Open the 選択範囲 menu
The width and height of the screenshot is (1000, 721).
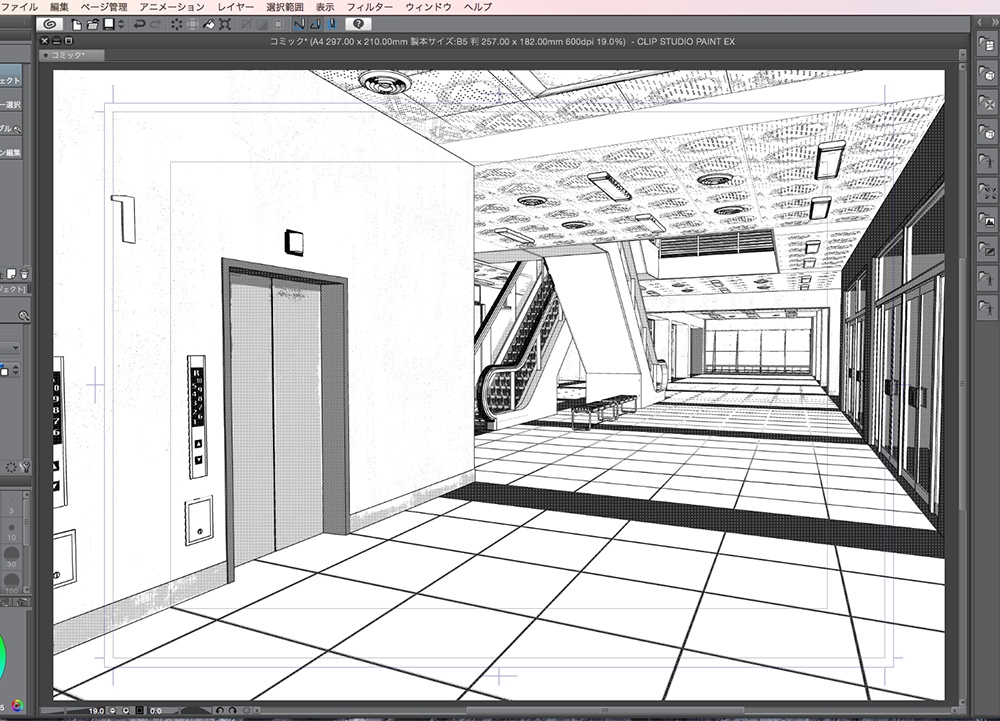coord(284,7)
